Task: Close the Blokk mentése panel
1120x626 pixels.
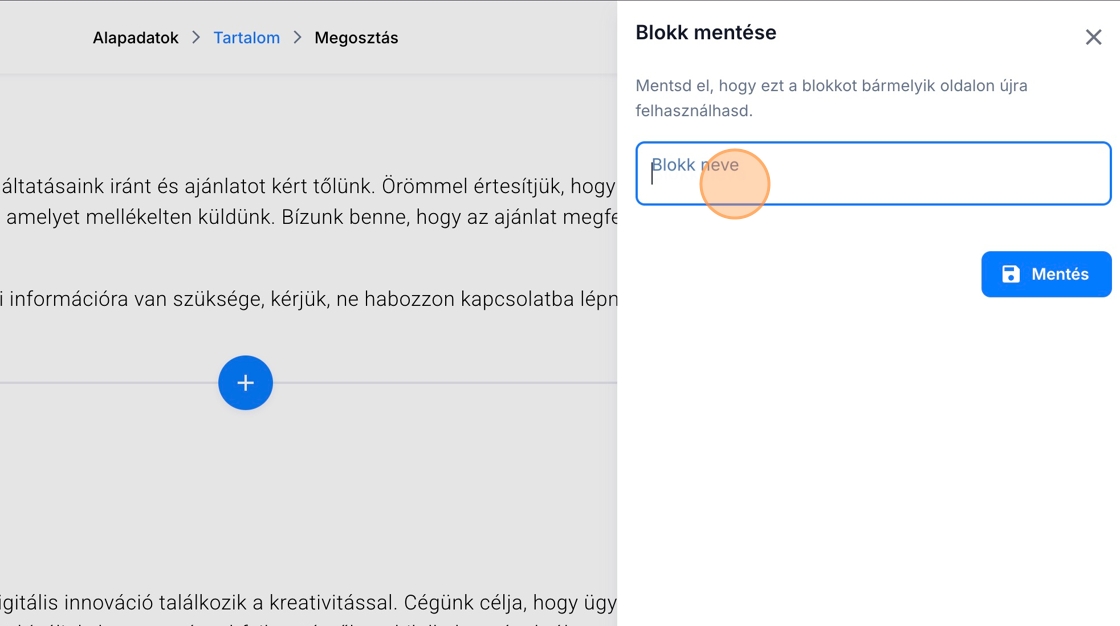Action: (1093, 37)
